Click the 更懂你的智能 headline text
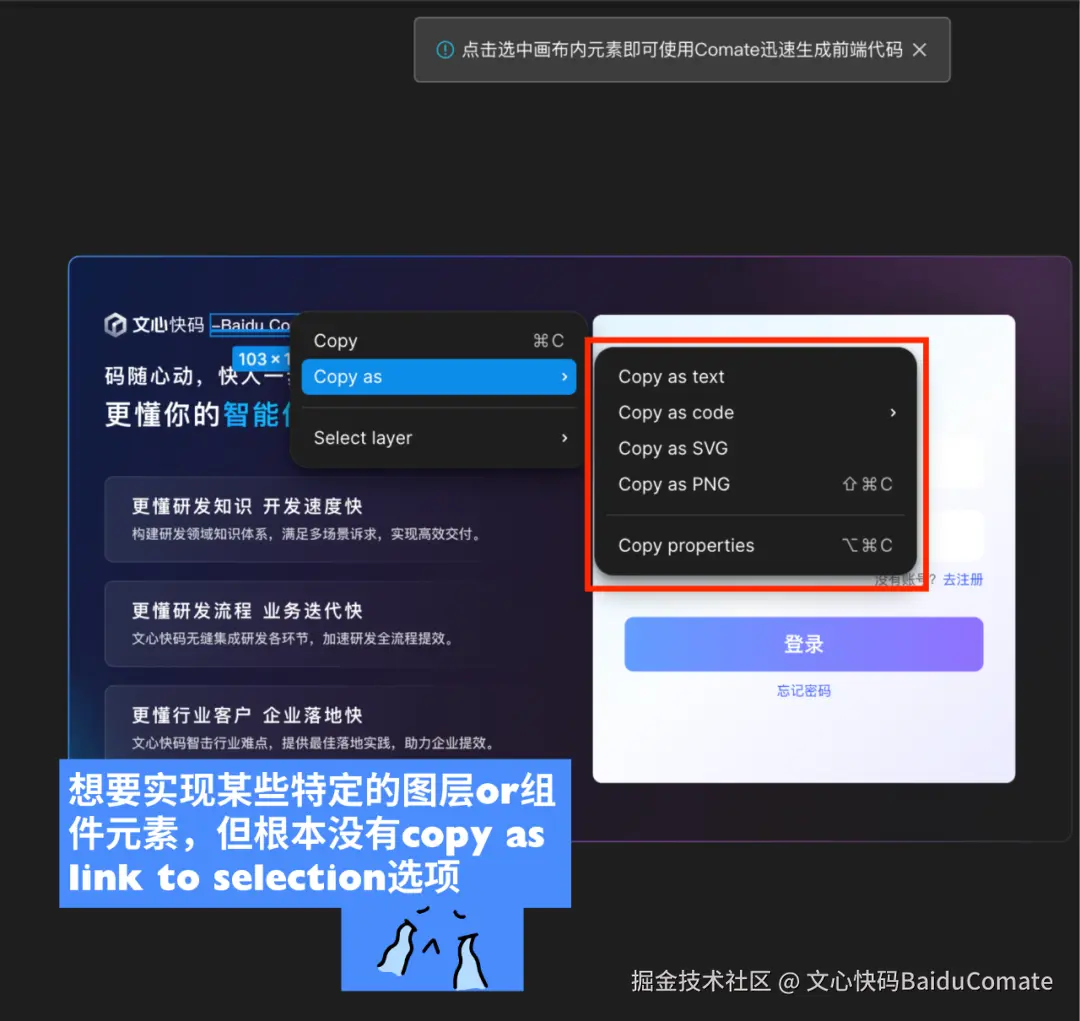The width and height of the screenshot is (1080, 1021). point(198,414)
